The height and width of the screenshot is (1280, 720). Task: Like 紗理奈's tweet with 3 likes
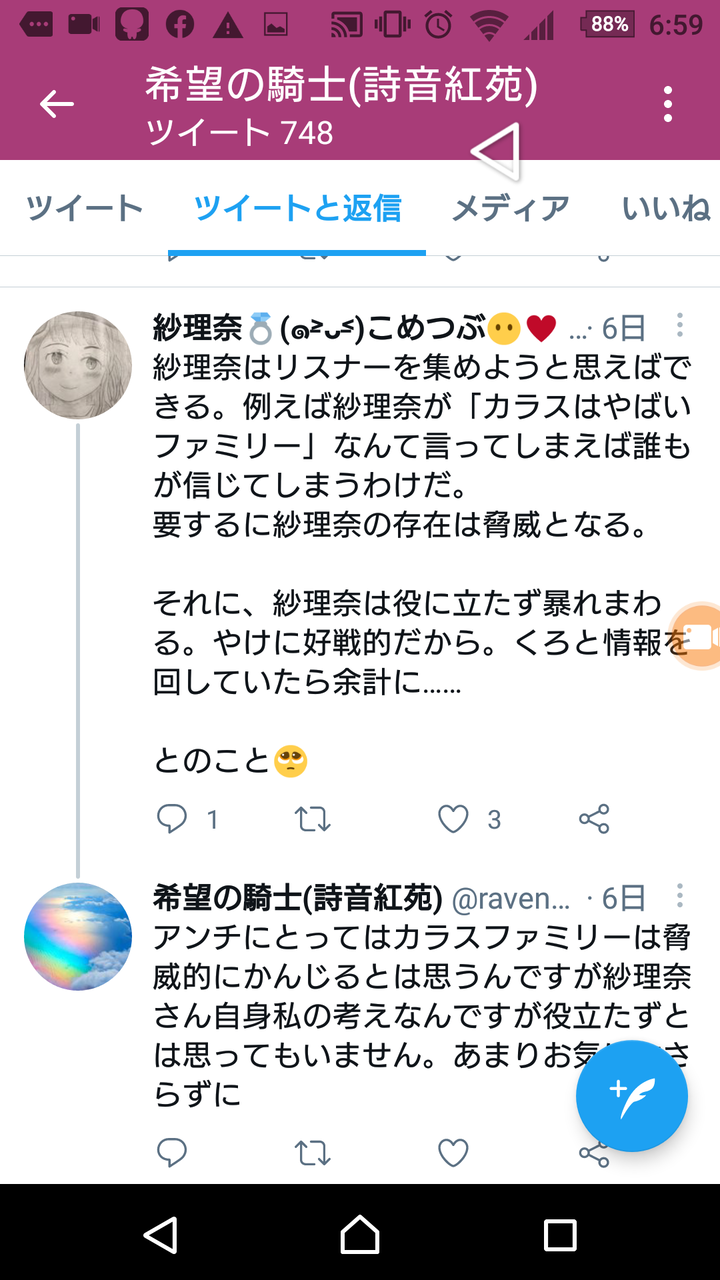(454, 820)
